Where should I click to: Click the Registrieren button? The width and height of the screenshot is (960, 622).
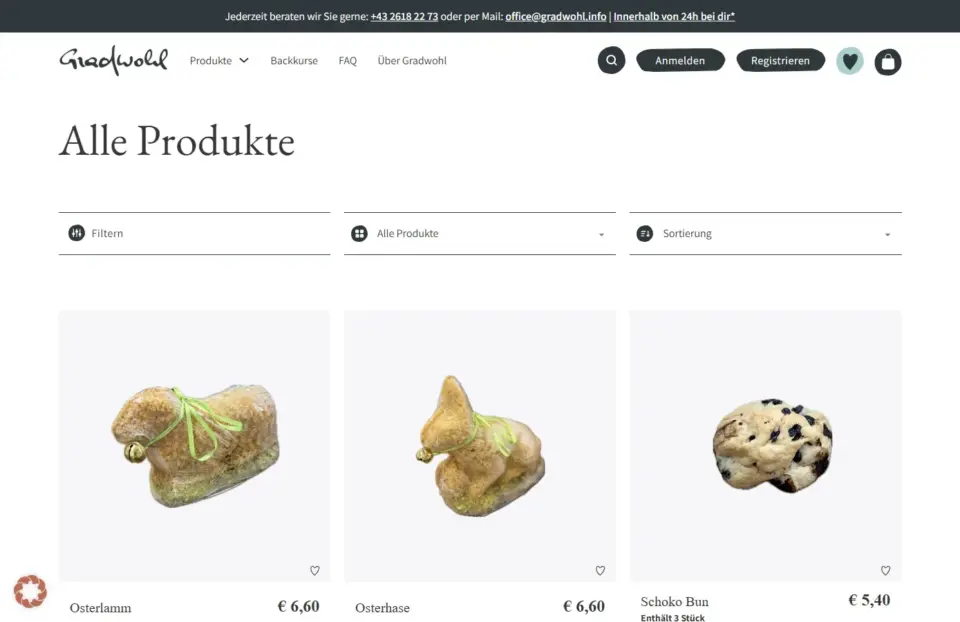pos(780,61)
